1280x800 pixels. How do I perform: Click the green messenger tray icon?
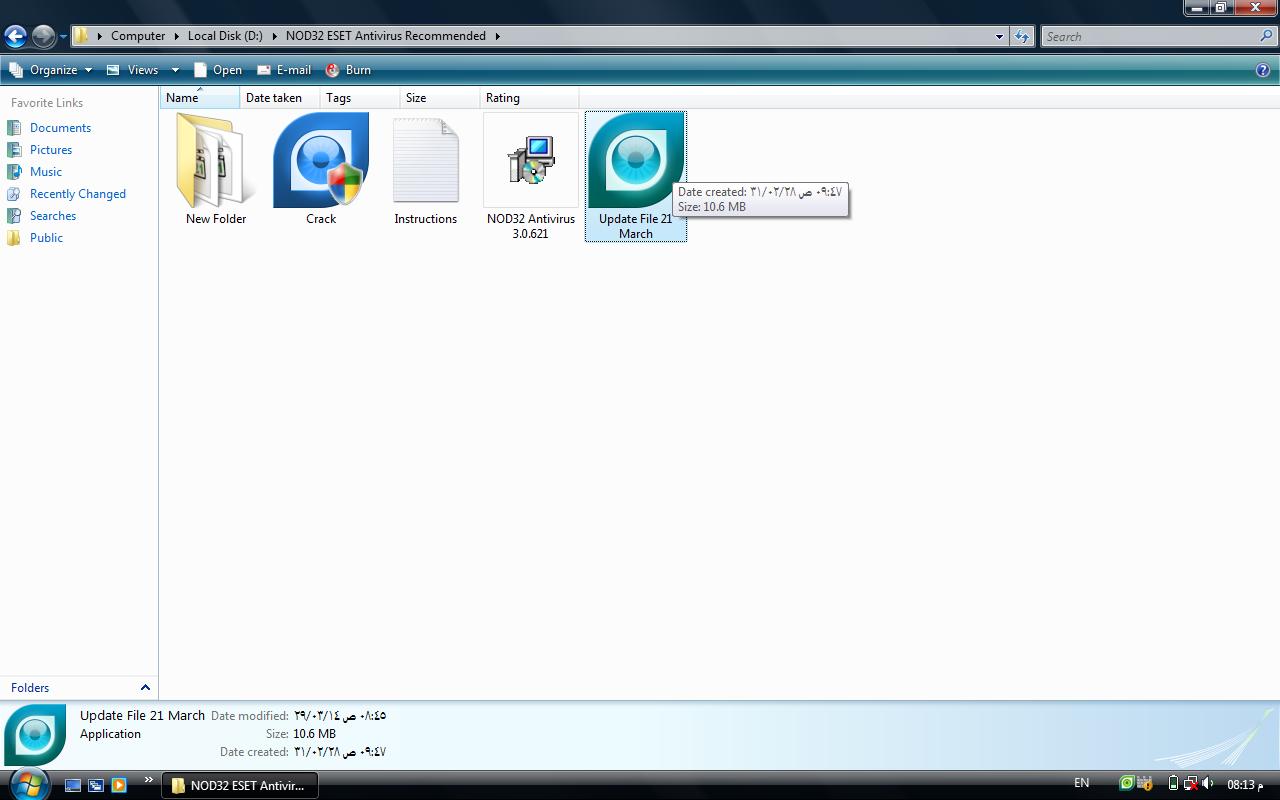[1127, 783]
